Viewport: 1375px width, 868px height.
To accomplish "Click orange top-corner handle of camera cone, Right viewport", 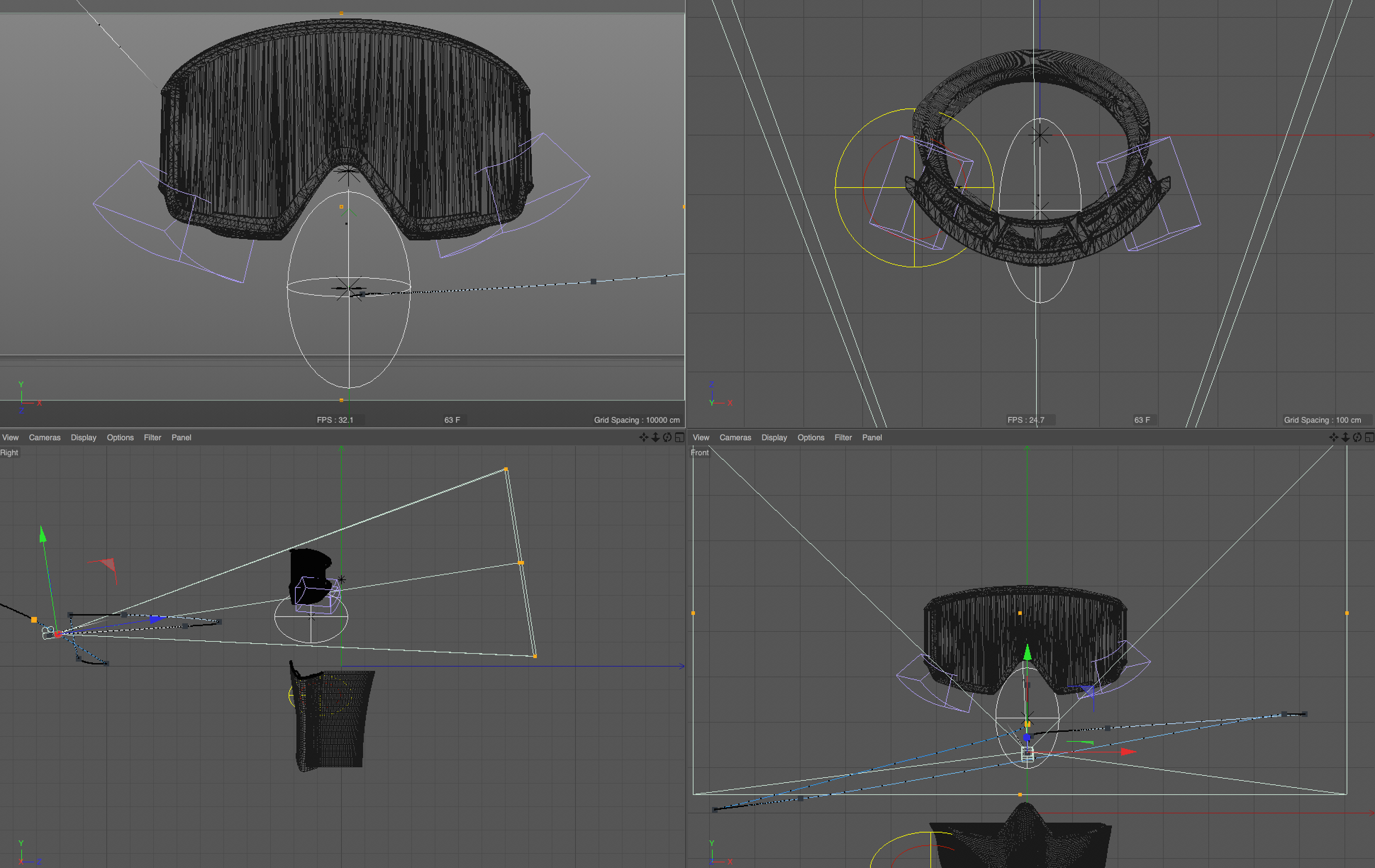I will 506,469.
